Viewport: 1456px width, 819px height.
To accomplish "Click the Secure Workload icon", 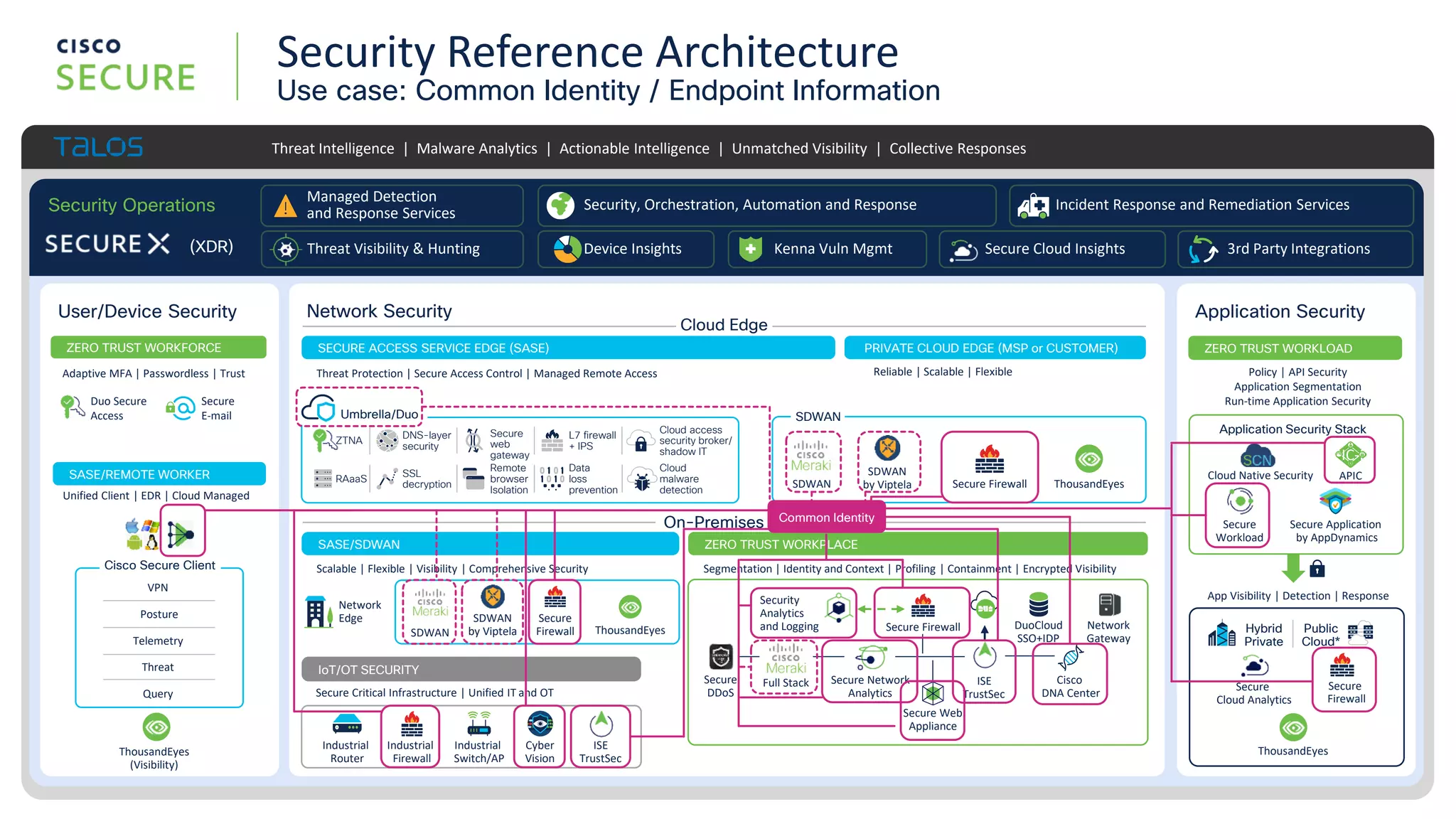I will pyautogui.click(x=1239, y=501).
